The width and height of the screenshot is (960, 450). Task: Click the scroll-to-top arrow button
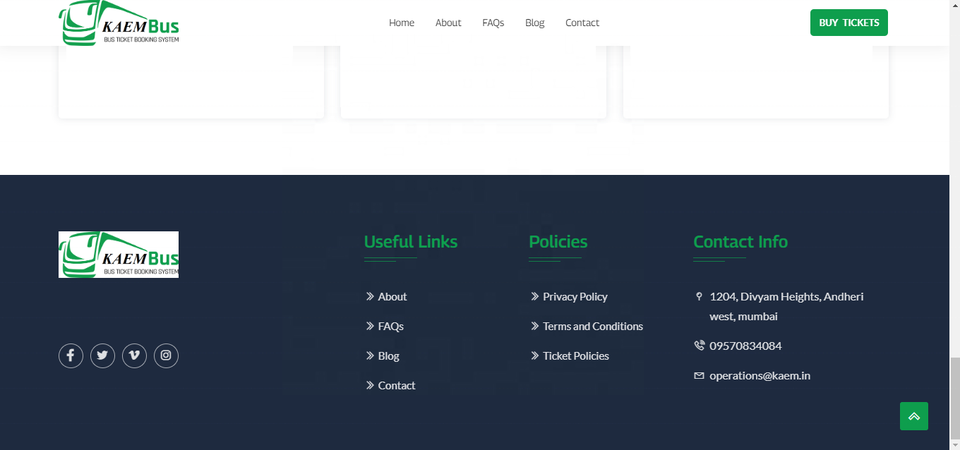(914, 416)
